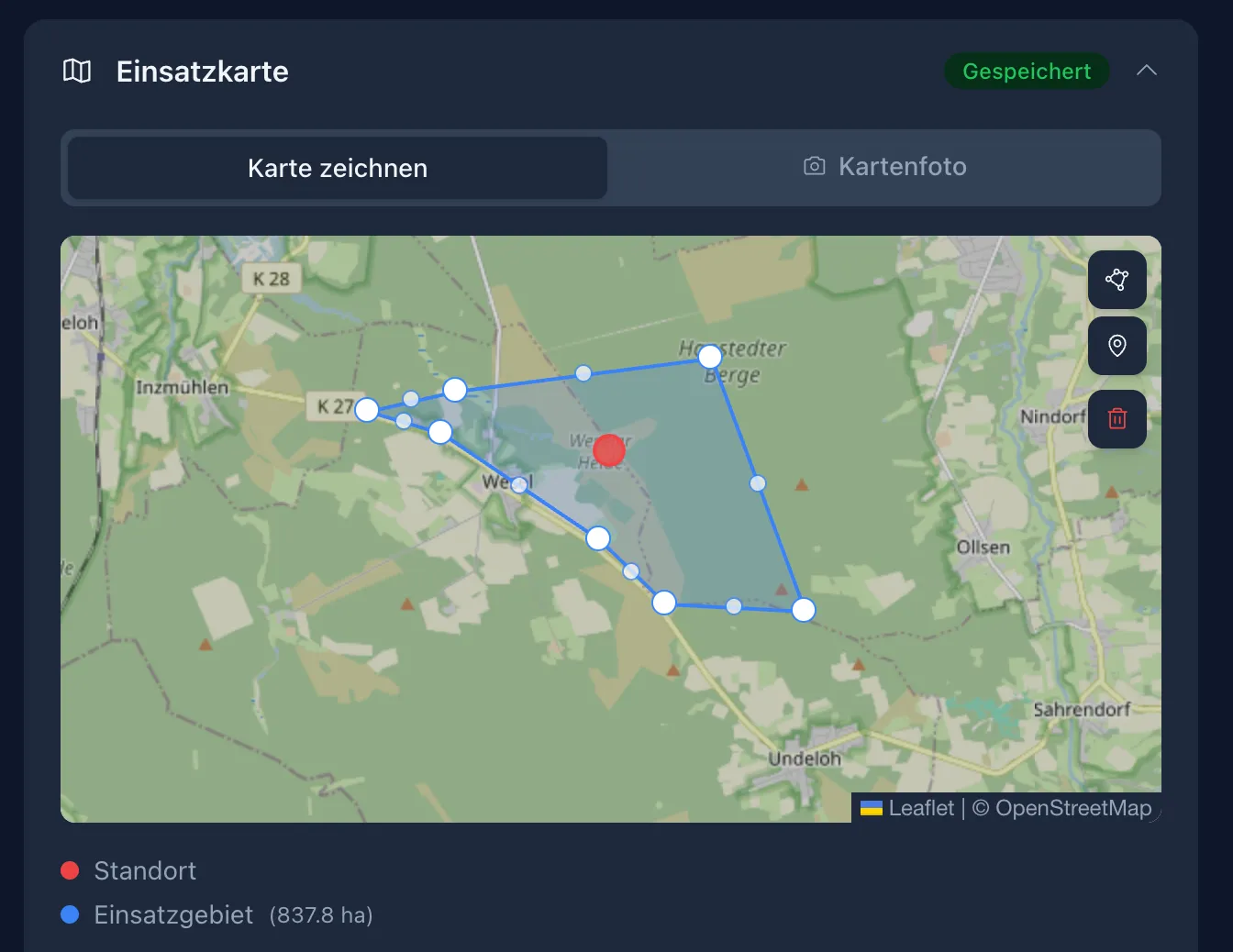Select the polygon drawing tool

pyautogui.click(x=1116, y=280)
